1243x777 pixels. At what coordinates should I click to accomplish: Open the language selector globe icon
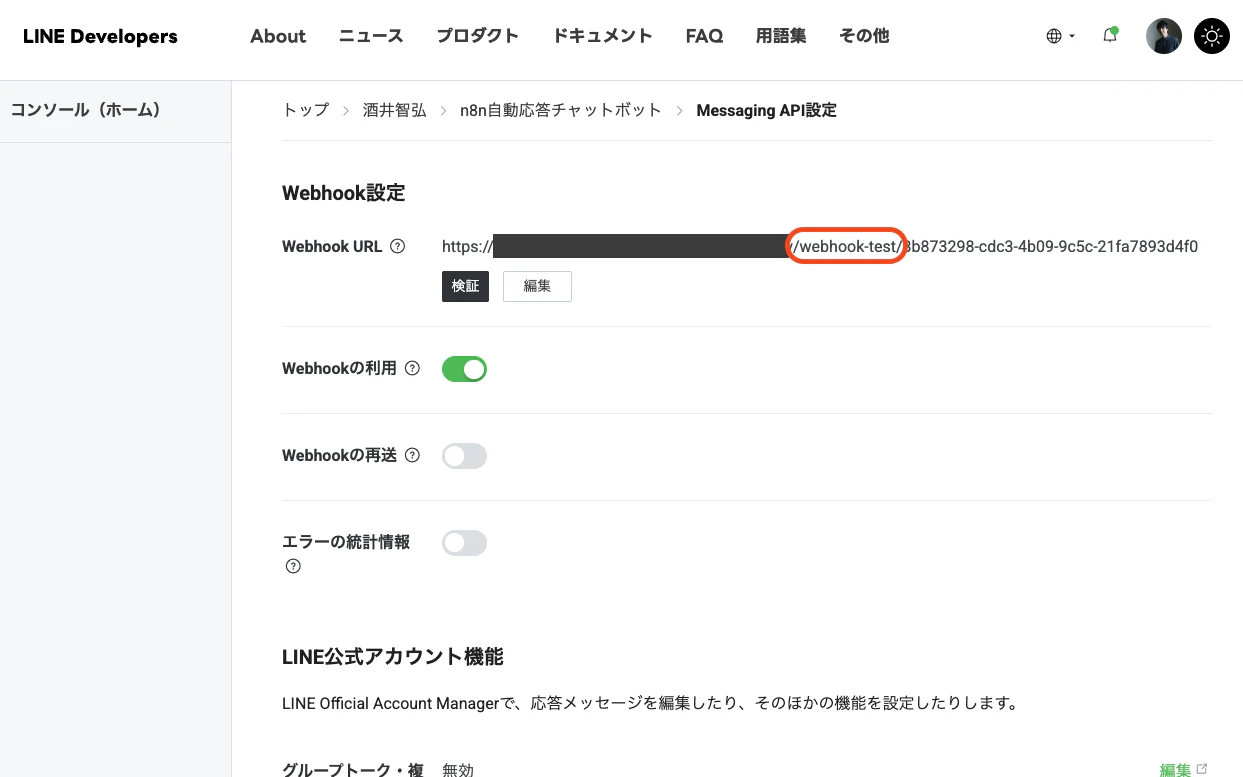pos(1054,35)
